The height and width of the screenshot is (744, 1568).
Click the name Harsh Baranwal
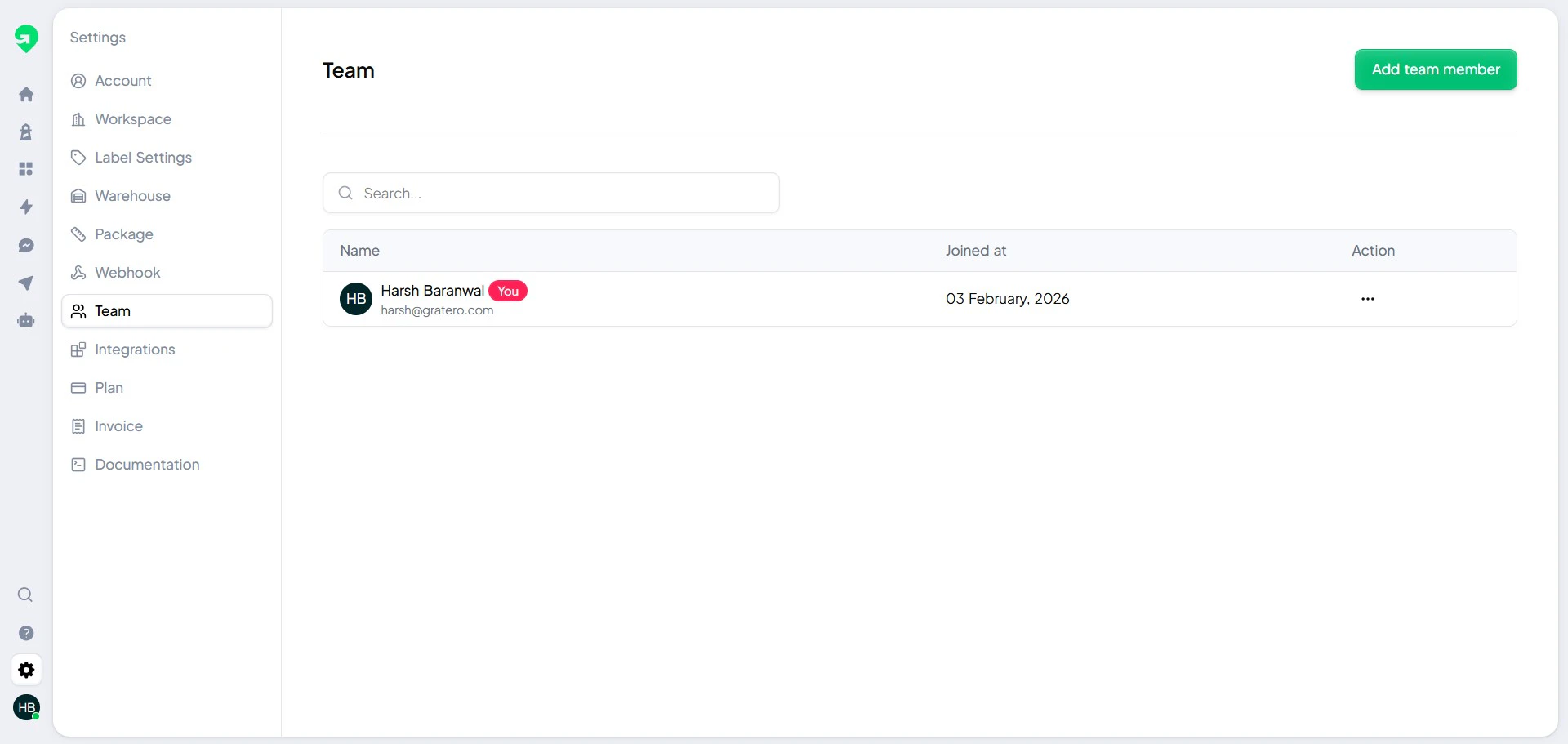click(x=433, y=291)
